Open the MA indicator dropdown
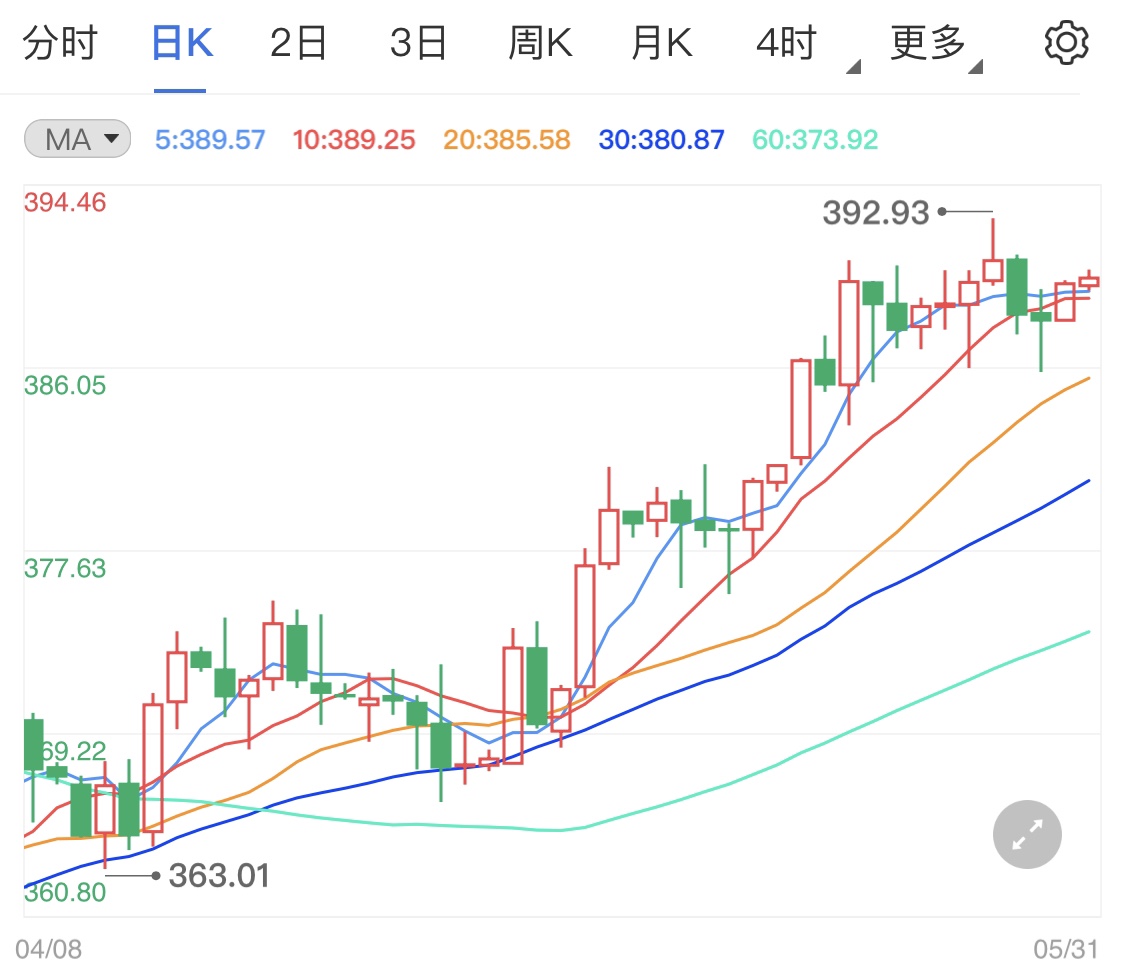Image resolution: width=1125 pixels, height=976 pixels. (77, 139)
